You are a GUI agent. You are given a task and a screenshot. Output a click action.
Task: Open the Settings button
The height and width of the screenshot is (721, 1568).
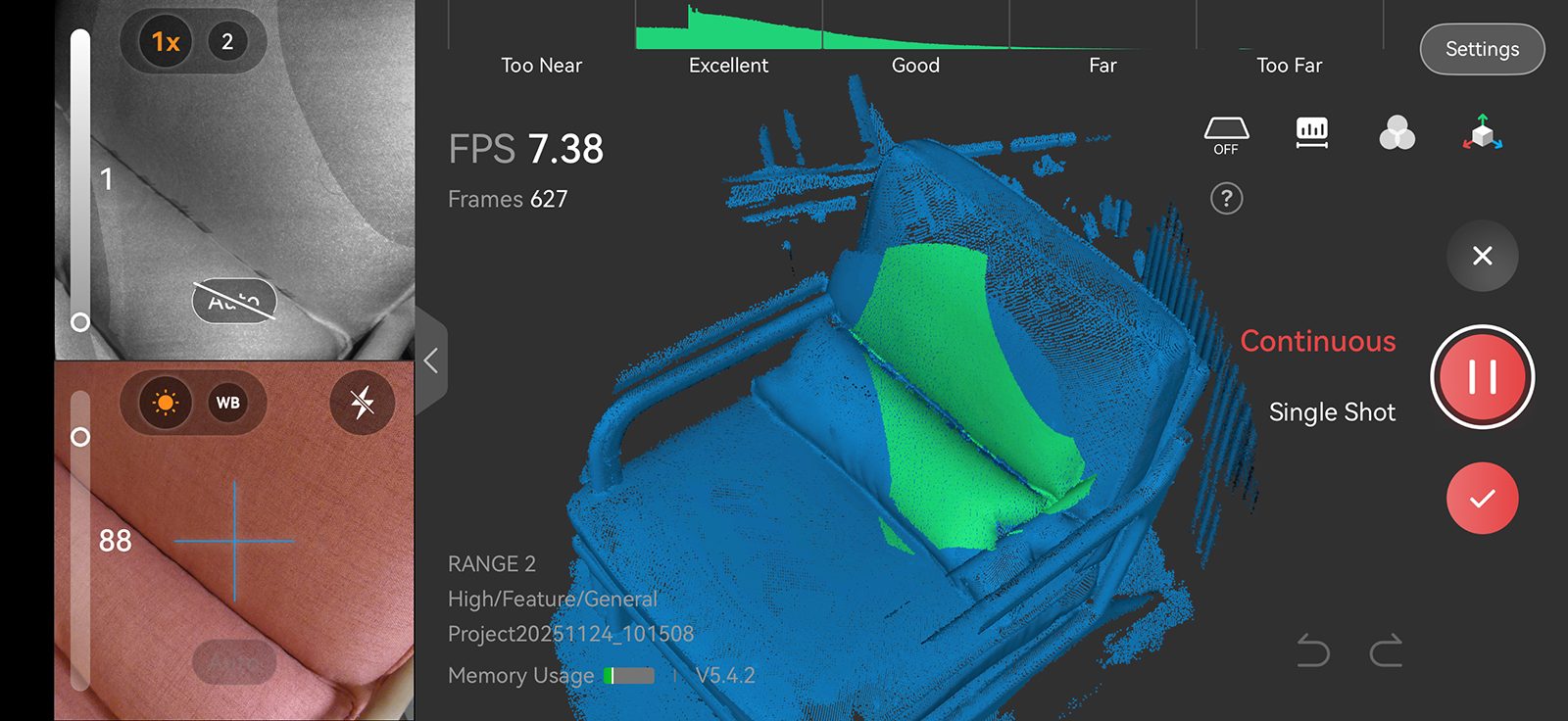(1482, 49)
